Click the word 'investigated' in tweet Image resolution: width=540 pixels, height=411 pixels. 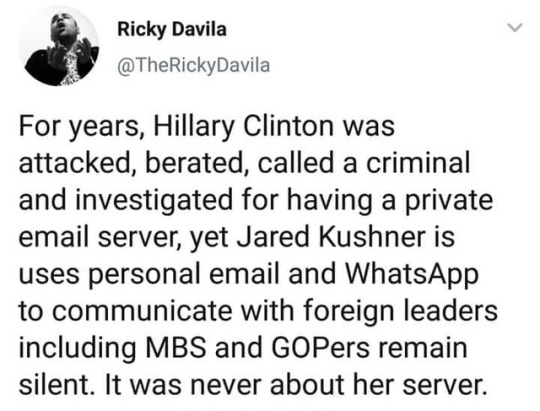click(x=154, y=201)
